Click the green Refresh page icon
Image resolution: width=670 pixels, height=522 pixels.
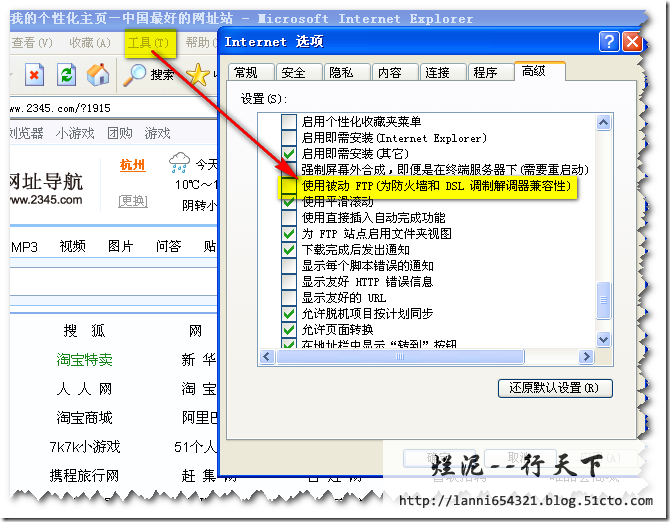point(66,74)
